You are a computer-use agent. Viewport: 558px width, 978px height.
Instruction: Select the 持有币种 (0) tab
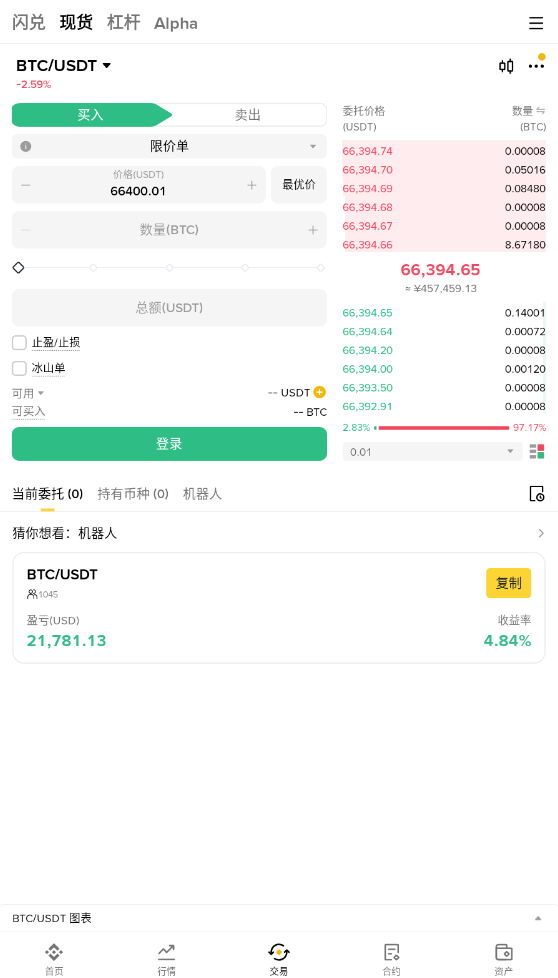(133, 494)
